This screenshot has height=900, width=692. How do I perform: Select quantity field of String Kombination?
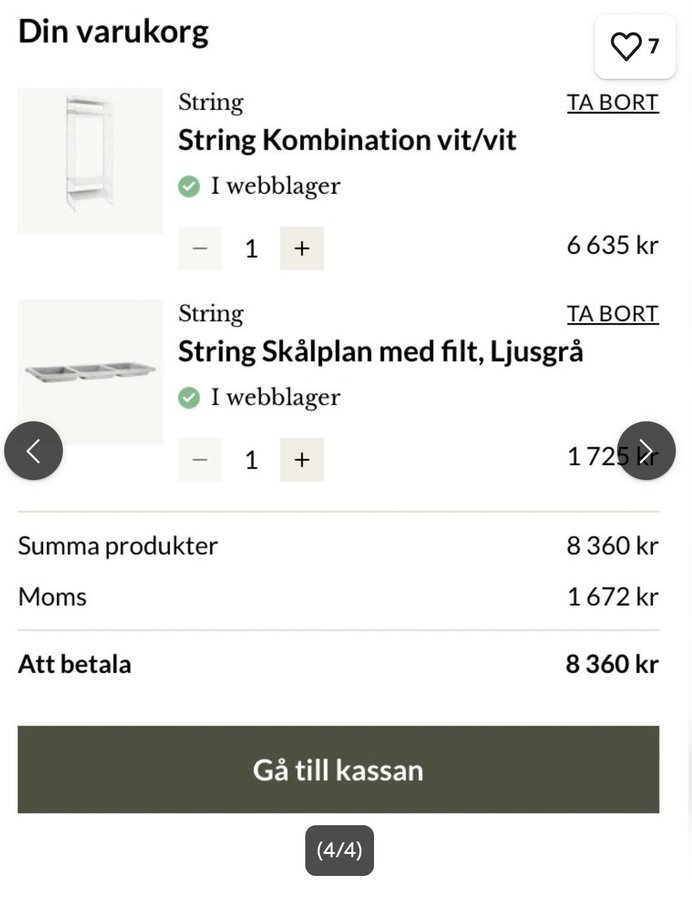(x=251, y=249)
